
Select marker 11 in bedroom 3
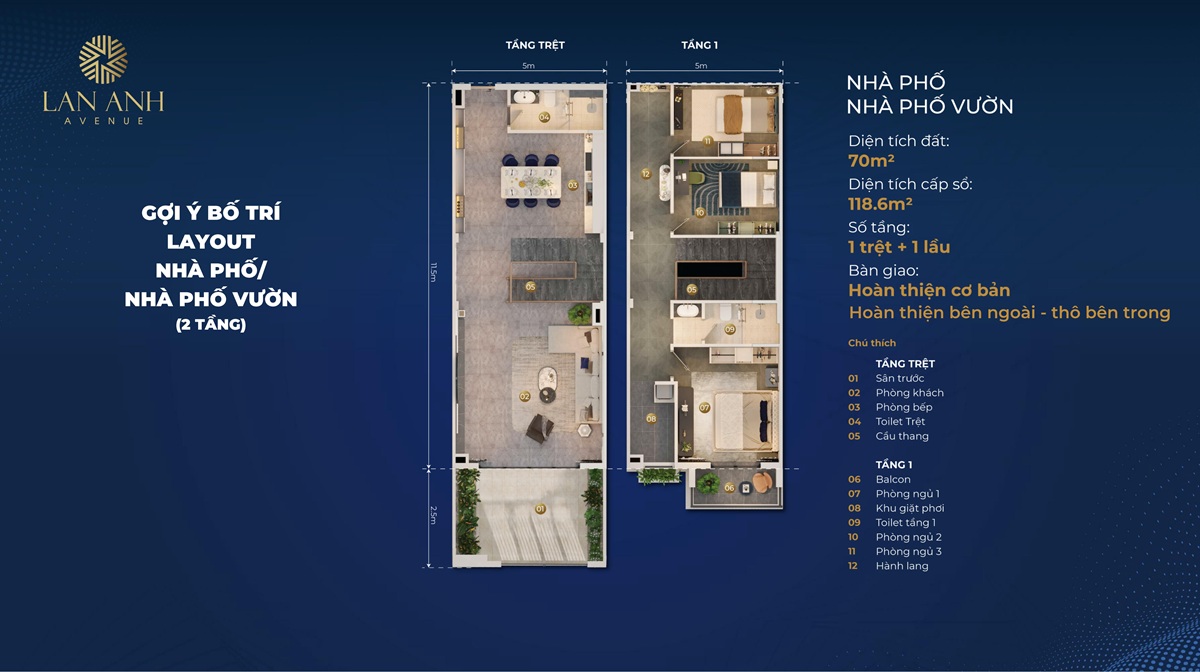[x=707, y=141]
